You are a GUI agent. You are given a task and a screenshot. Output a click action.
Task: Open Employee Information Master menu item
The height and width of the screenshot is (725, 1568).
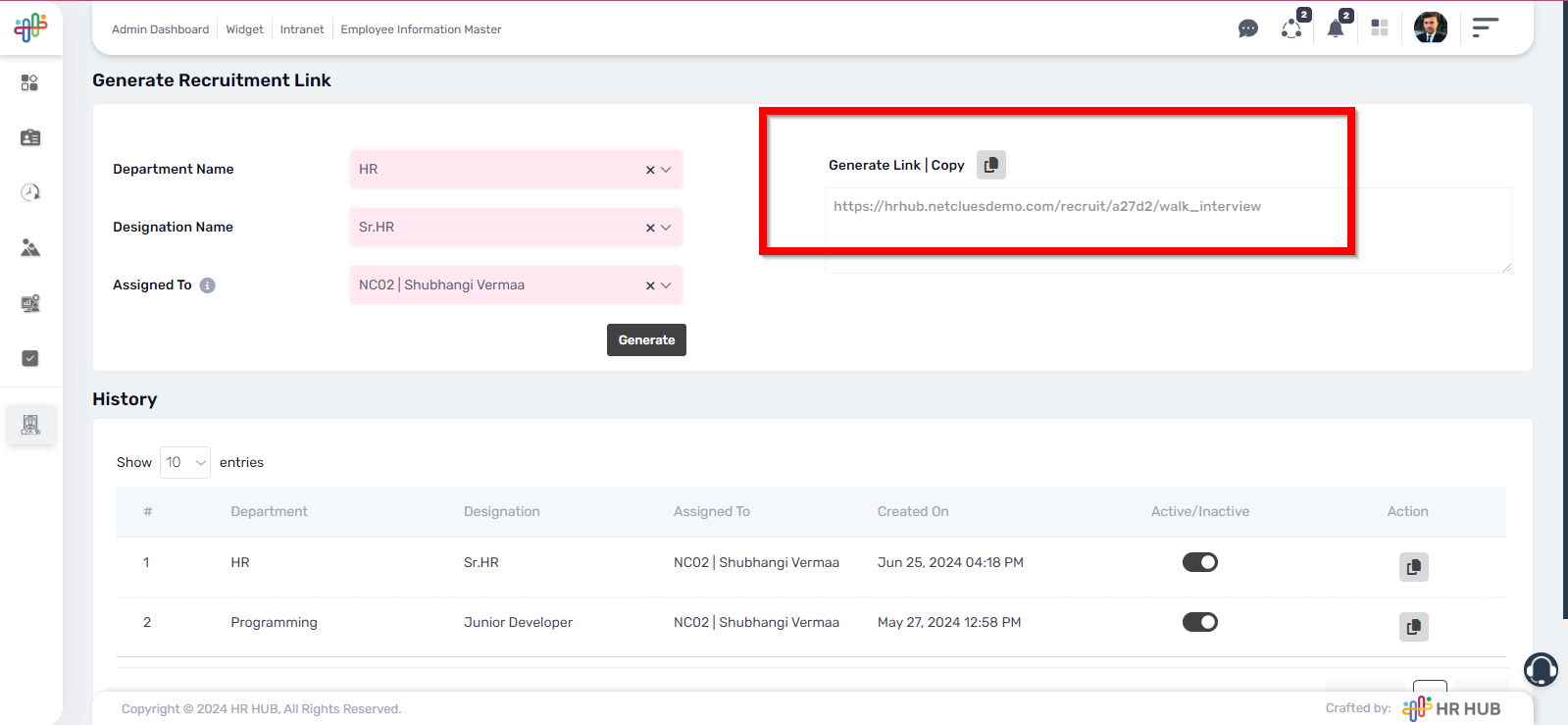click(x=421, y=29)
